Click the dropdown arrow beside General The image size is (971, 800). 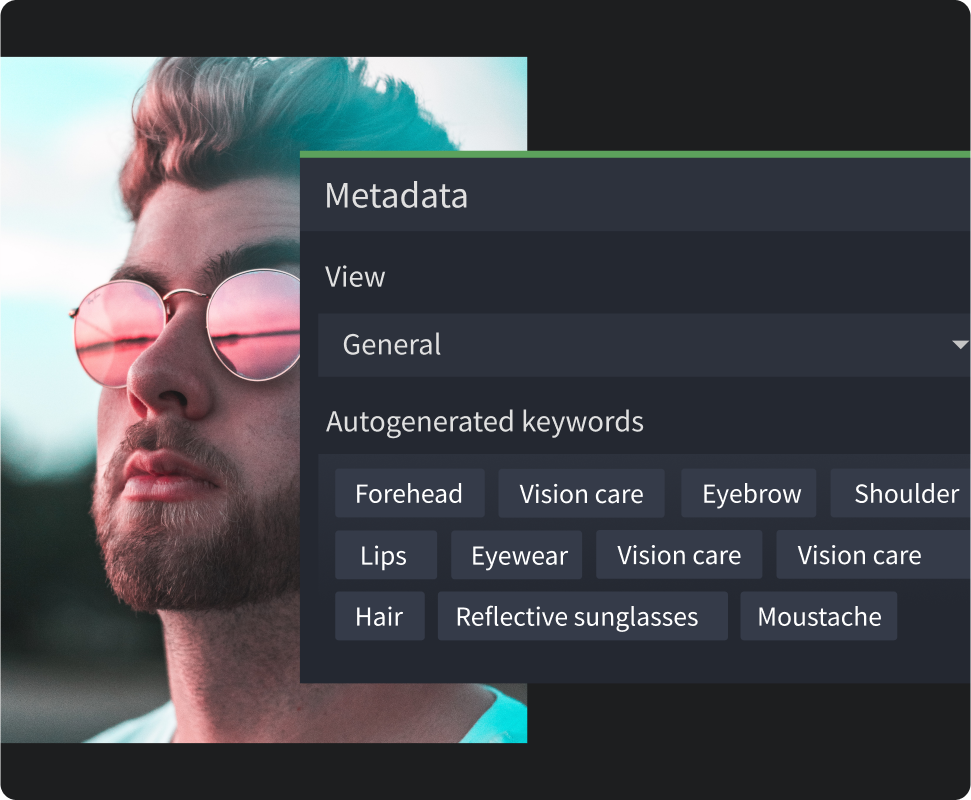pyautogui.click(x=960, y=345)
